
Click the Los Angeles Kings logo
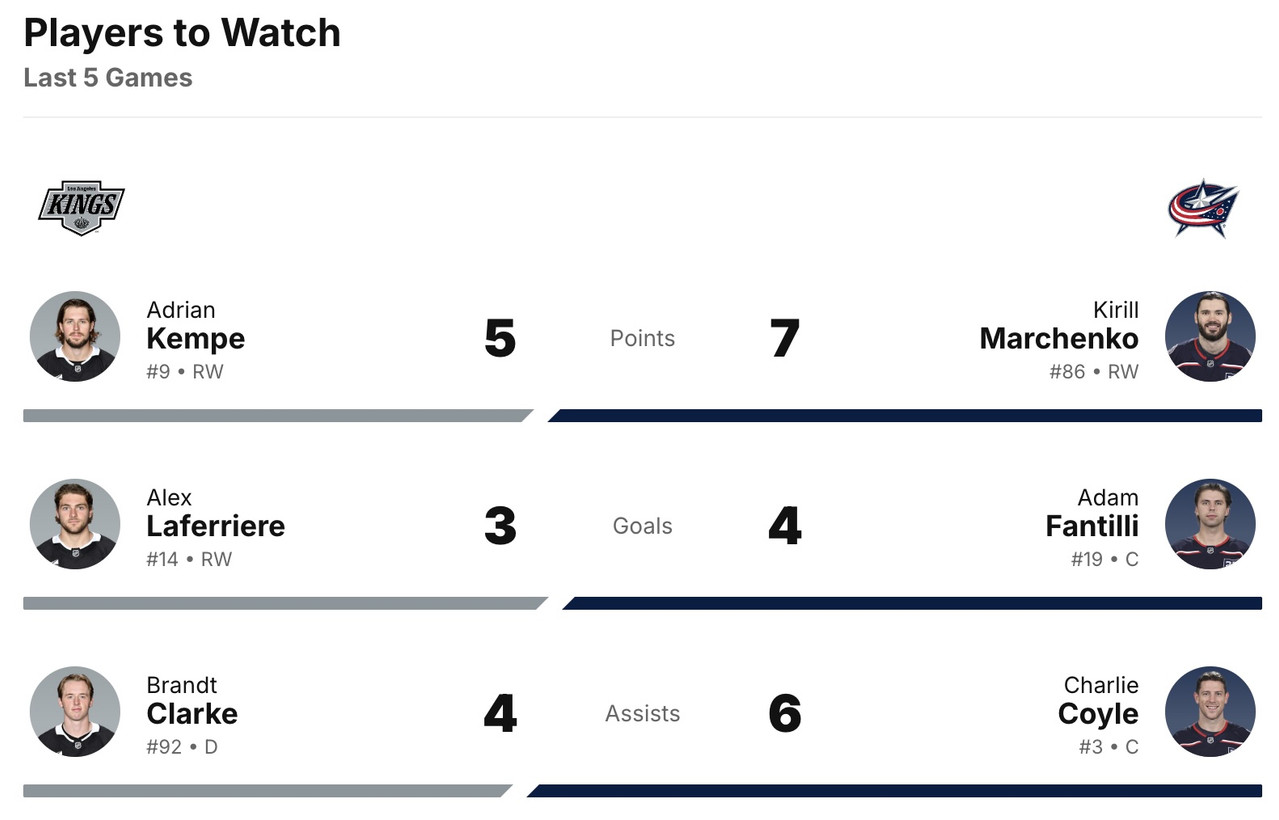click(x=81, y=208)
